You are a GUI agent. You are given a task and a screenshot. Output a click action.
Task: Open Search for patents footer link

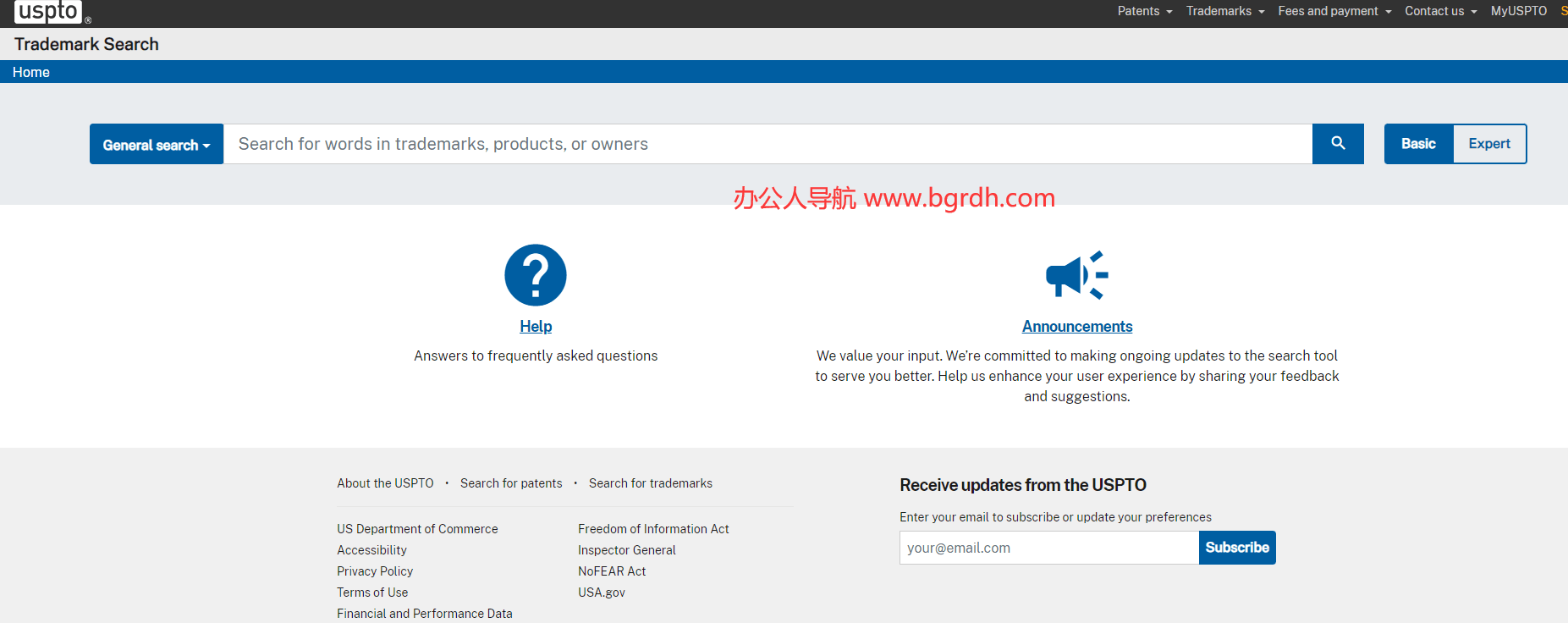coord(511,483)
